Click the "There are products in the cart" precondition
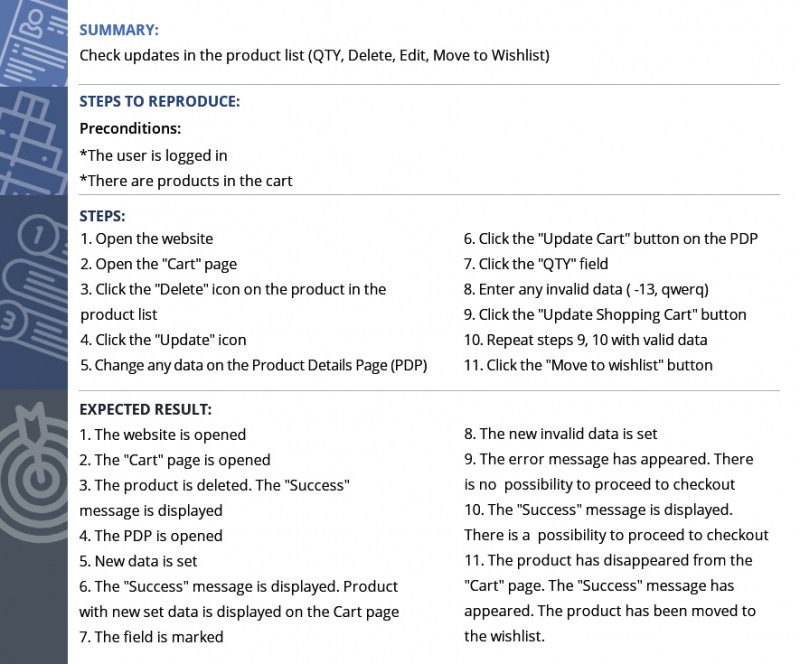800x664 pixels. pos(186,180)
